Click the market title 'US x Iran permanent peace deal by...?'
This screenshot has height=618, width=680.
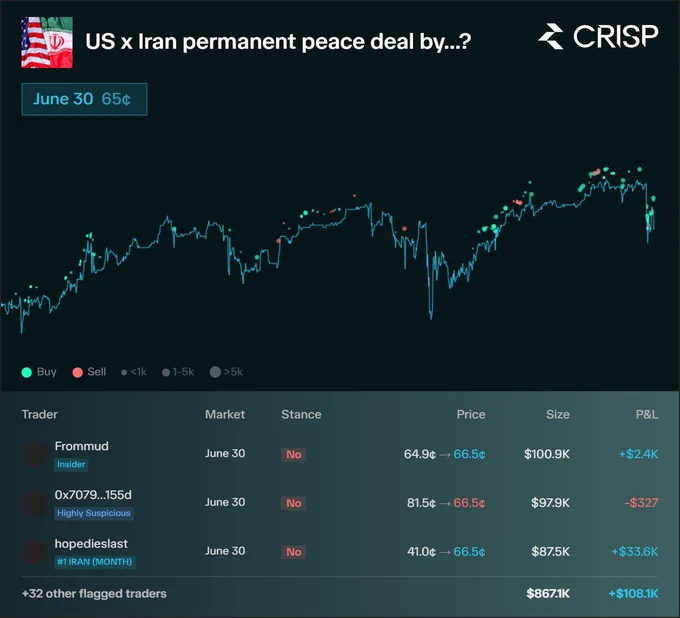tap(278, 42)
